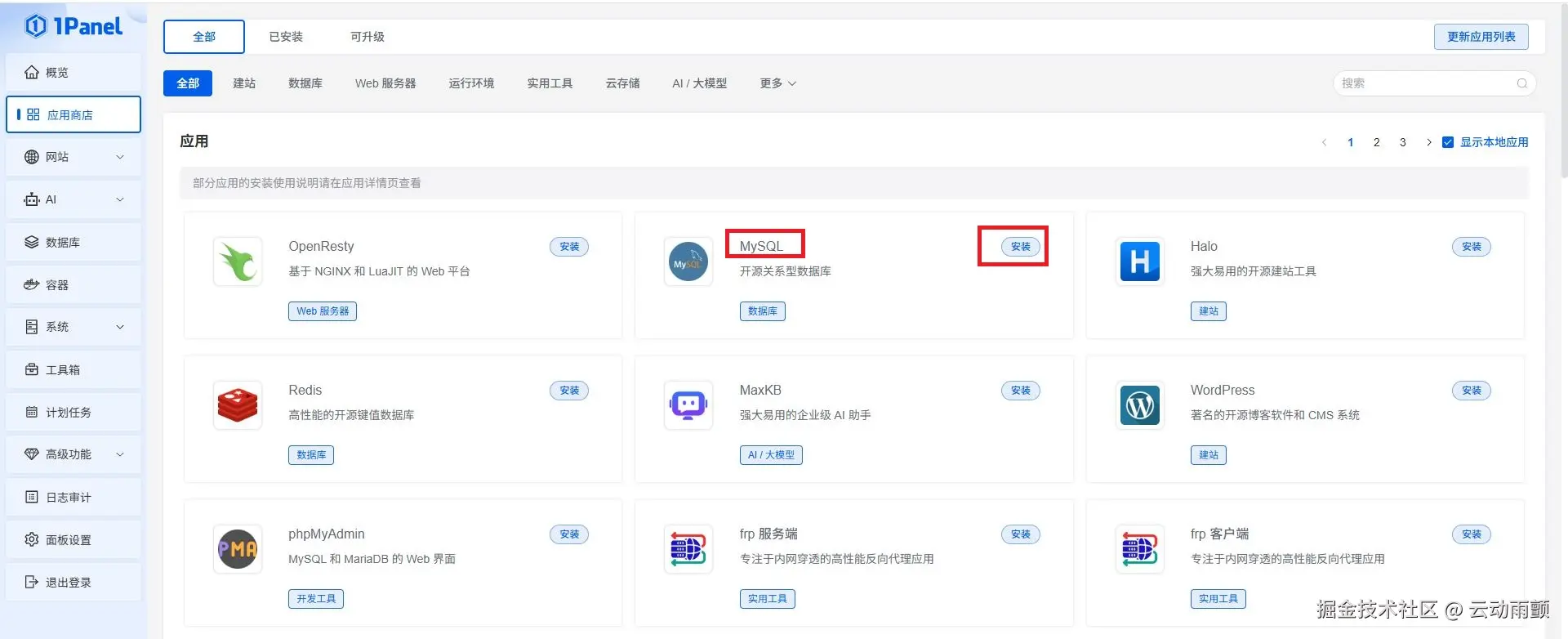
Task: Filter by AI / 大模型 category
Action: (x=699, y=83)
